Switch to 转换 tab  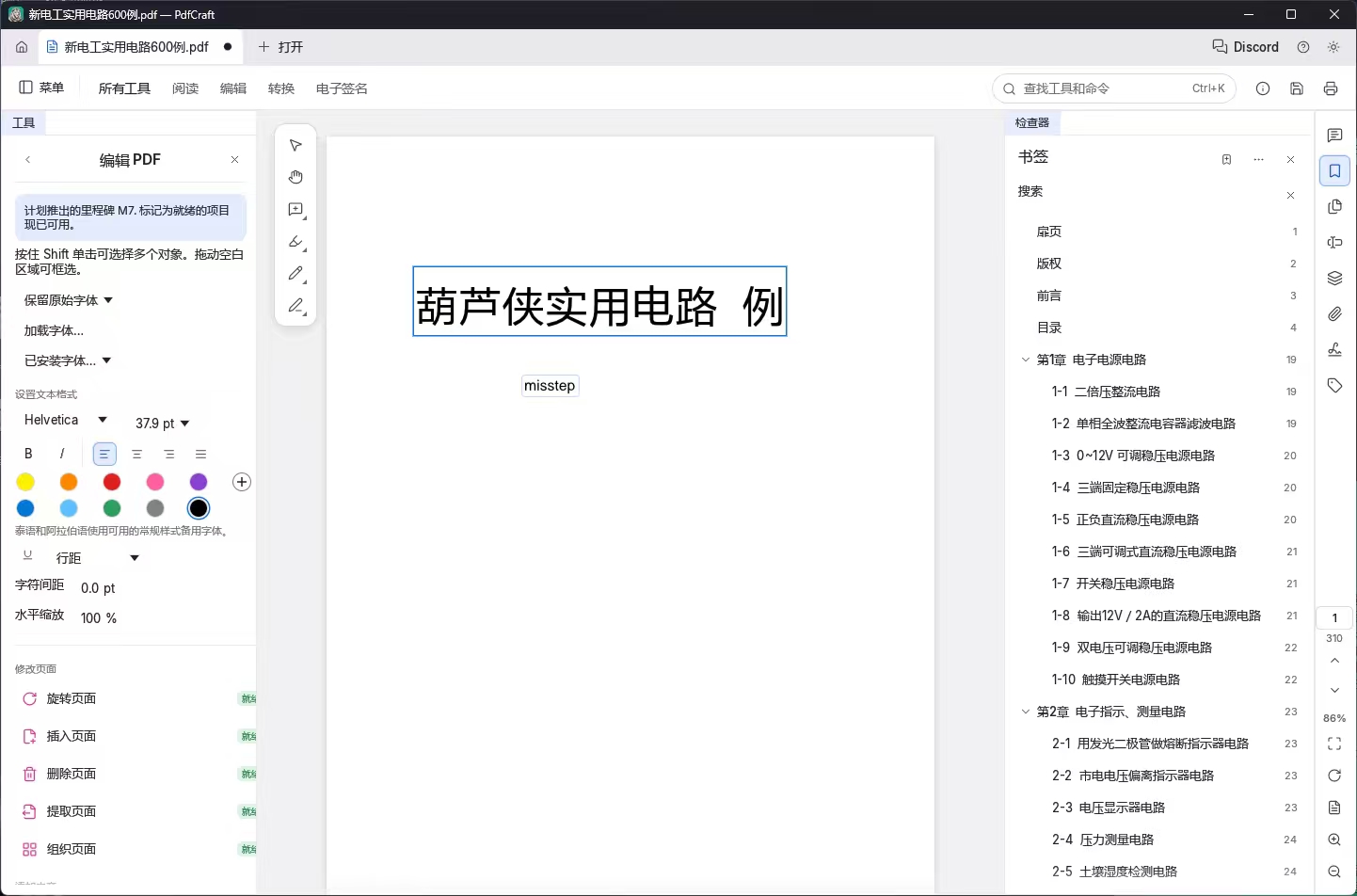[x=281, y=88]
